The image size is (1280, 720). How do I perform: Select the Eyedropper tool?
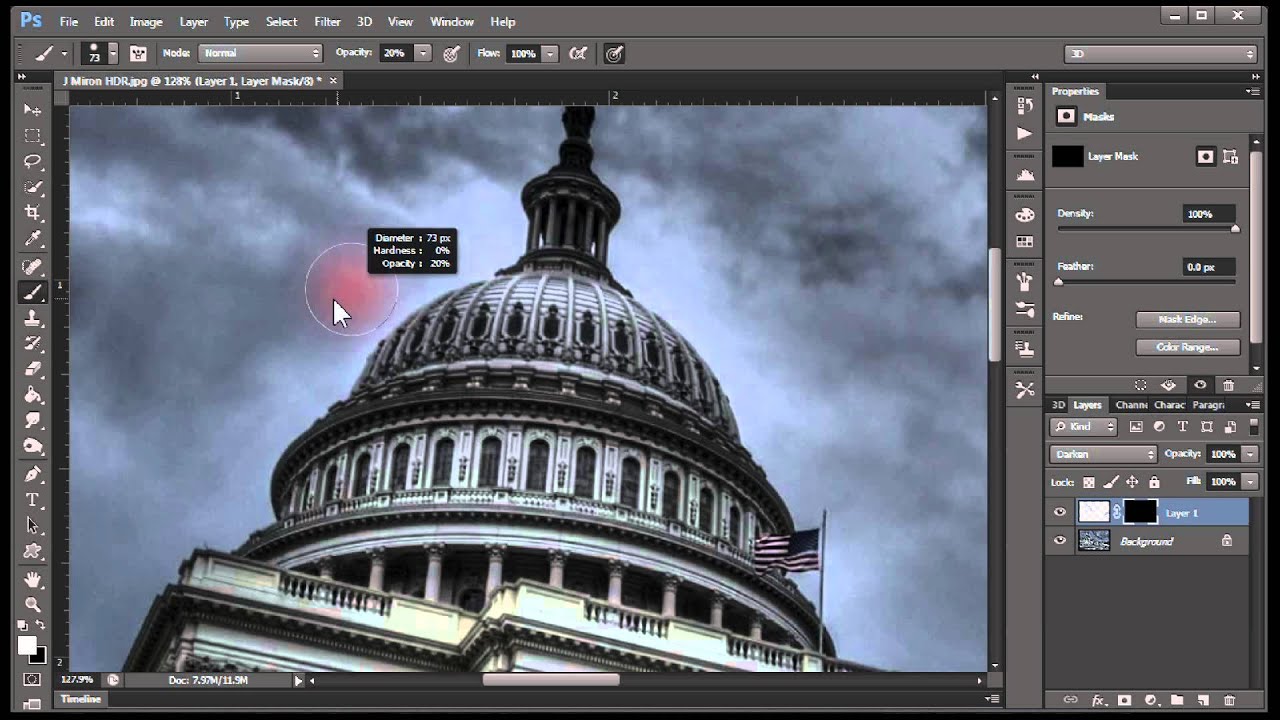pyautogui.click(x=33, y=239)
